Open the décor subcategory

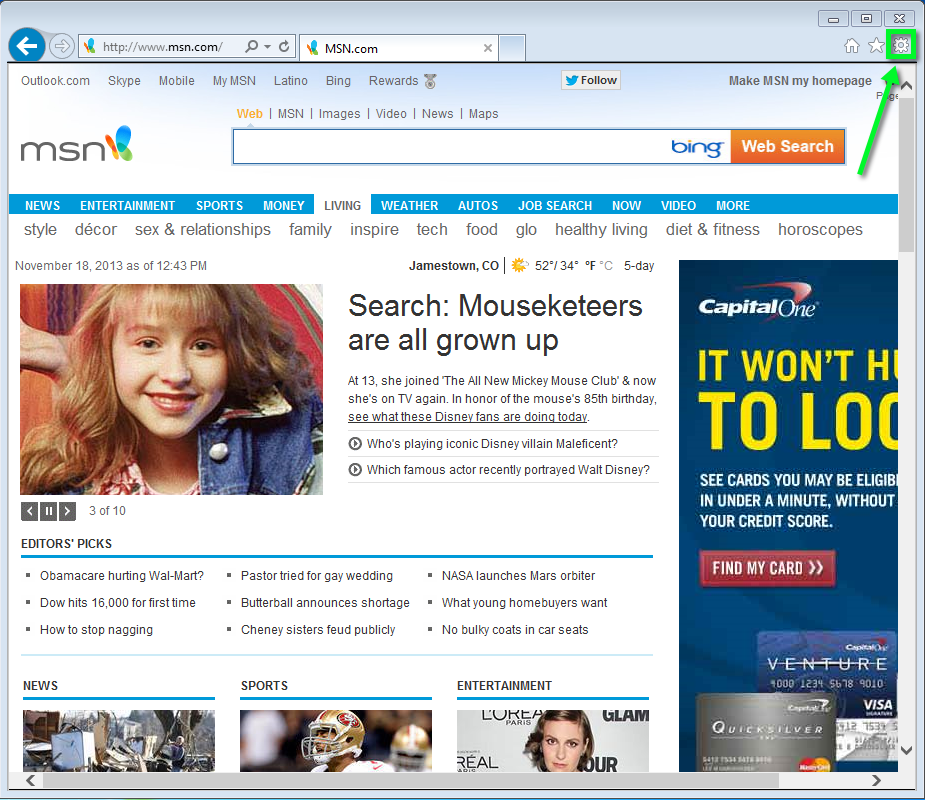click(96, 229)
